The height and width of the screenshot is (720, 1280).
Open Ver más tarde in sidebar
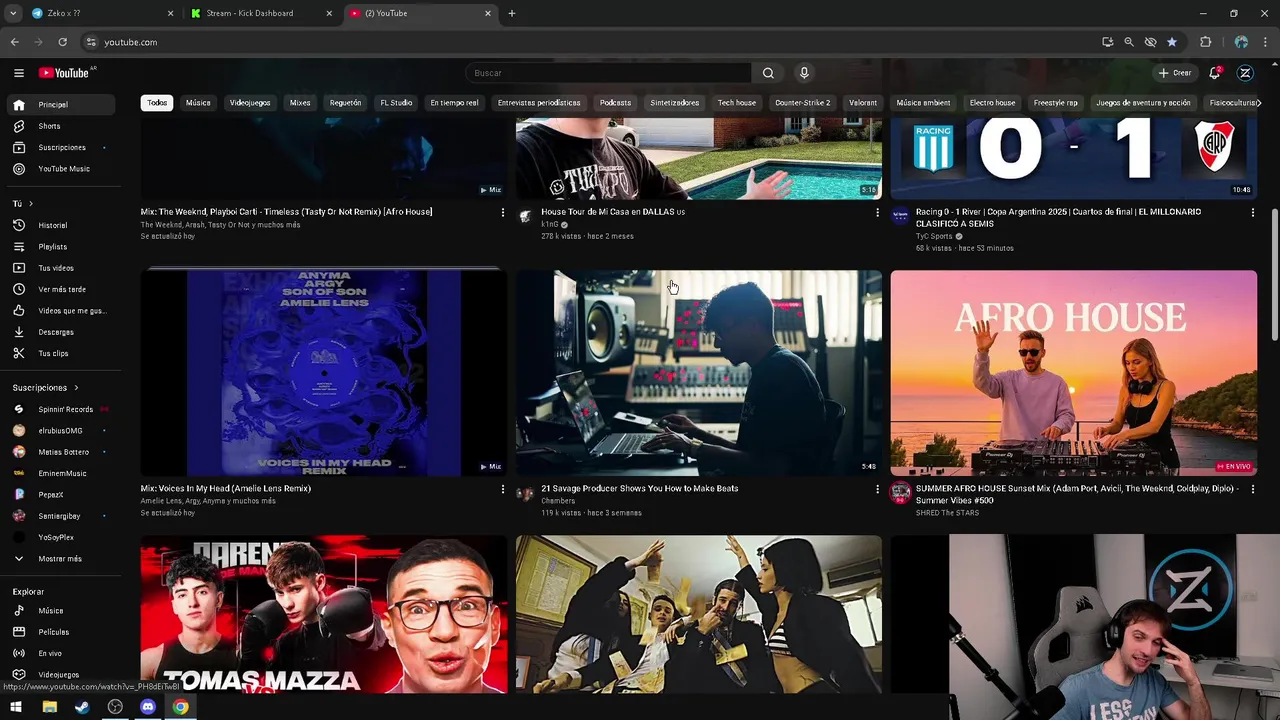coord(60,289)
